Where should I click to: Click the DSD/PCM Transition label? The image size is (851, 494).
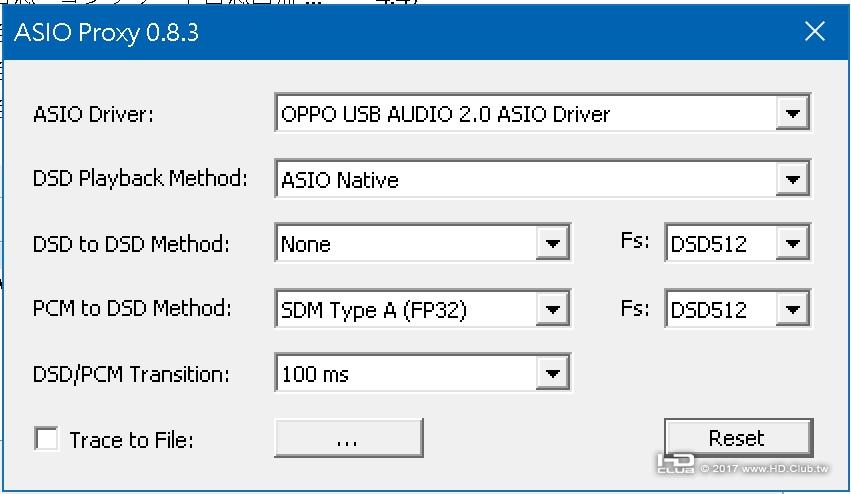click(x=131, y=374)
